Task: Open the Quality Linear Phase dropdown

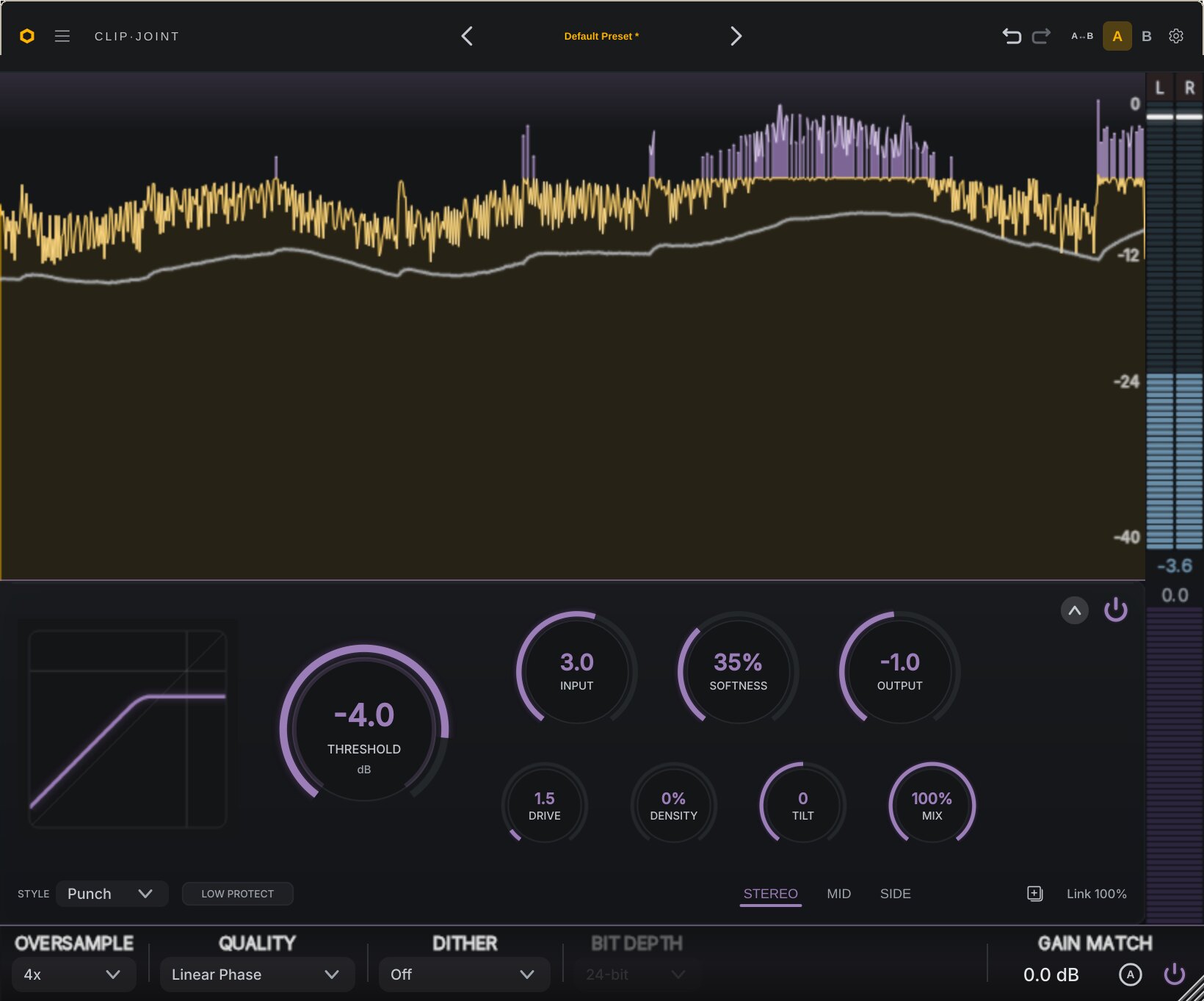Action: pos(257,975)
